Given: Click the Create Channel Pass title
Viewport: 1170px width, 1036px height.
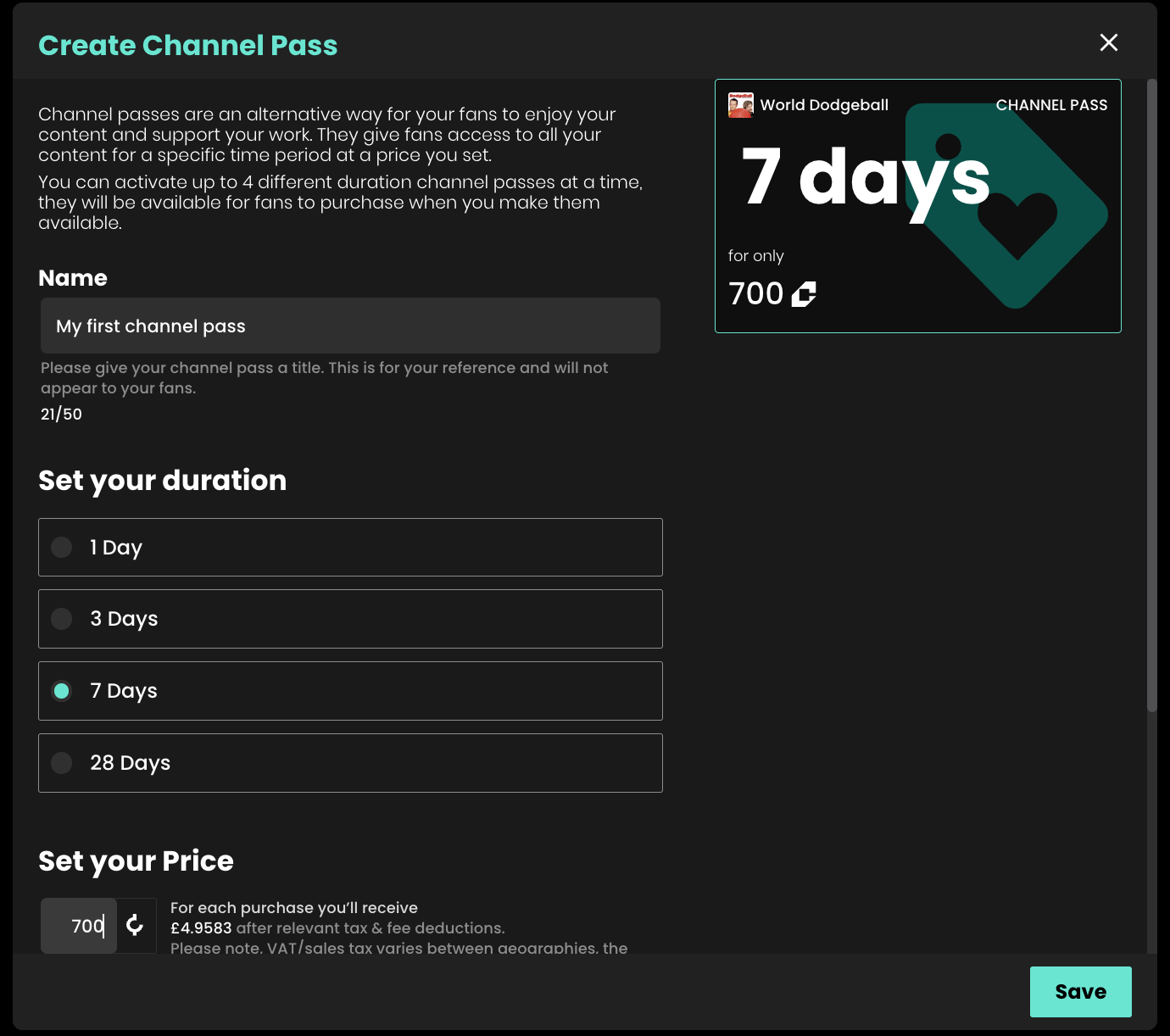Looking at the screenshot, I should pyautogui.click(x=188, y=45).
